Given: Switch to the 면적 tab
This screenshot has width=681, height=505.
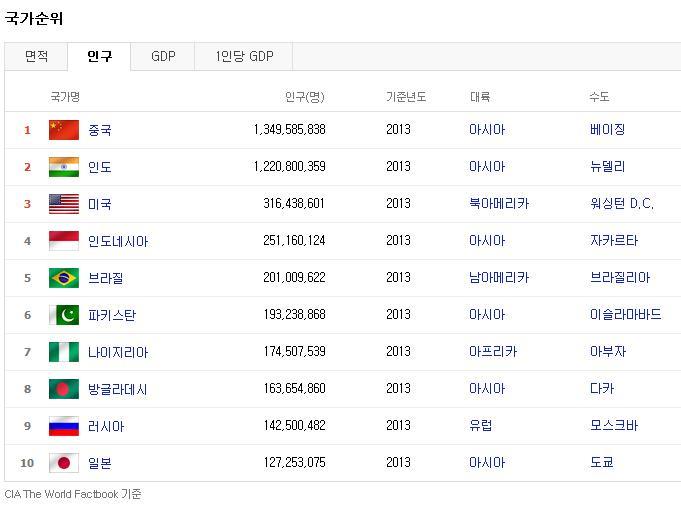Looking at the screenshot, I should [36, 56].
